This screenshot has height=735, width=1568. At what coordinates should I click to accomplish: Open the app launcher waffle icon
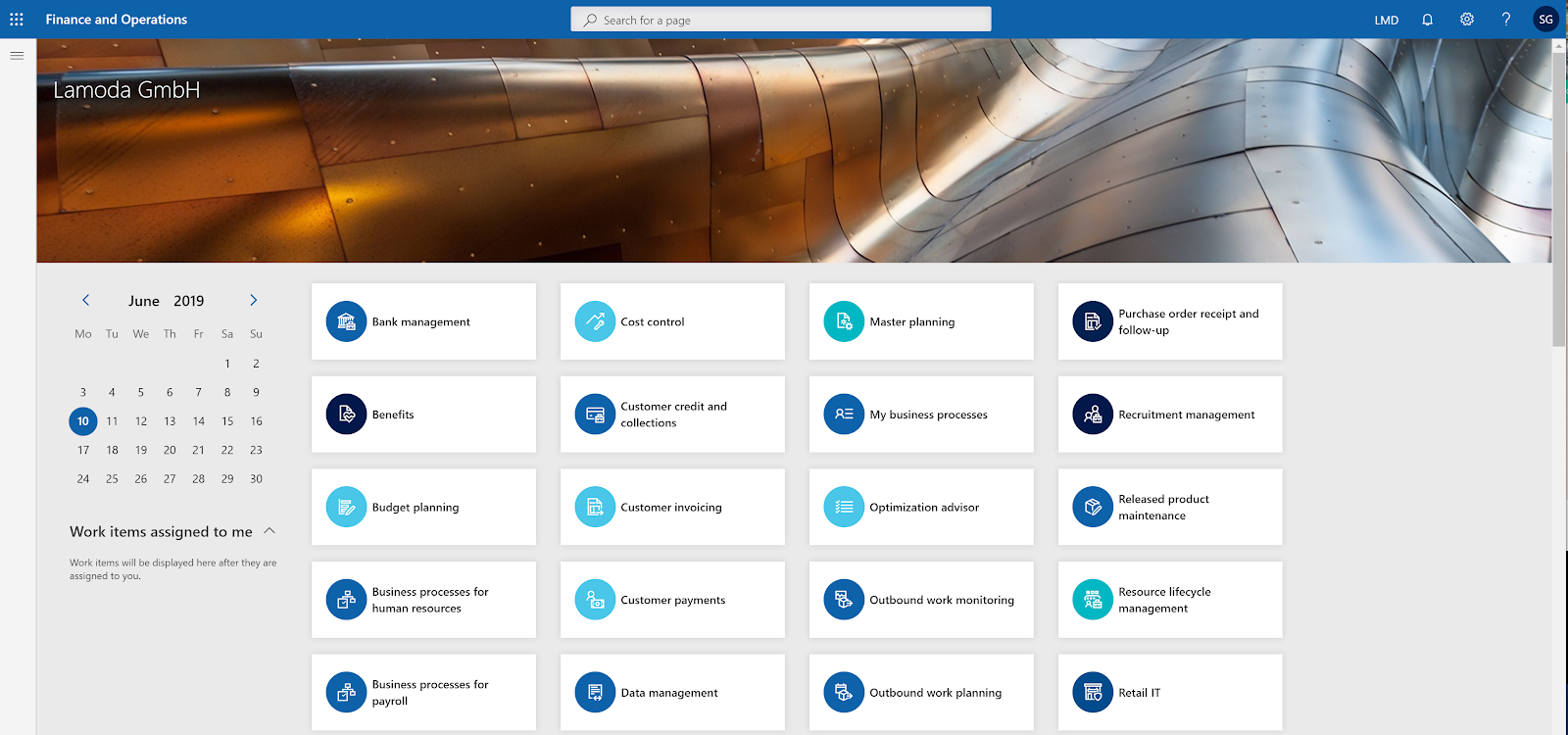pos(17,20)
